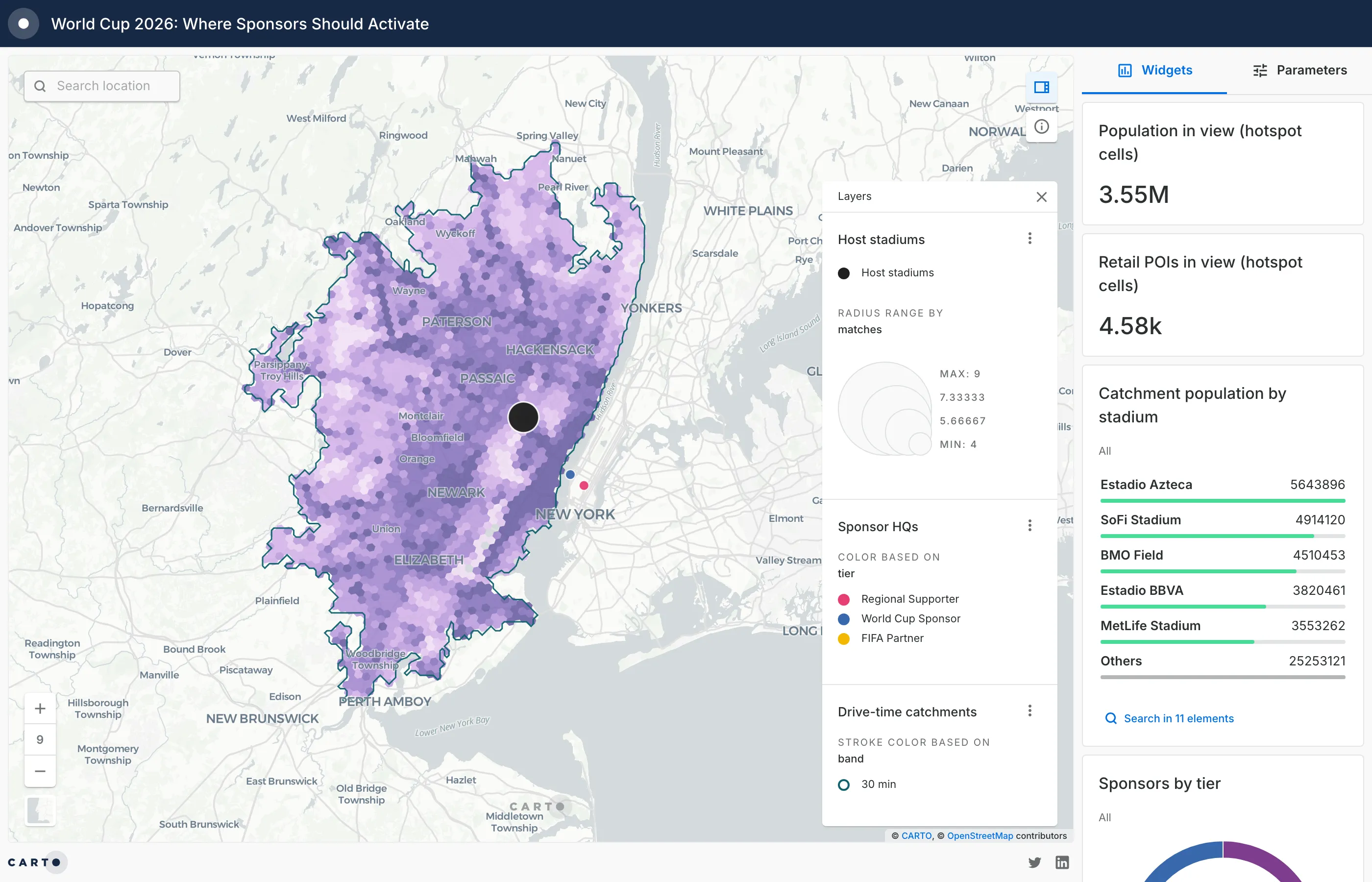Zoom out on the map
The width and height of the screenshot is (1372, 882).
(40, 771)
